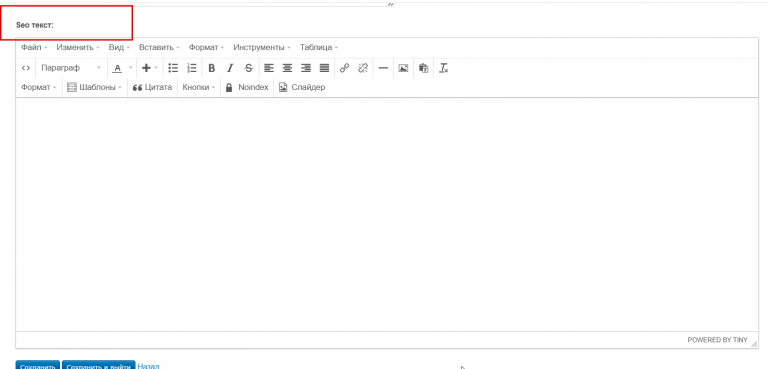
Task: Align text to the left
Action: (268, 68)
